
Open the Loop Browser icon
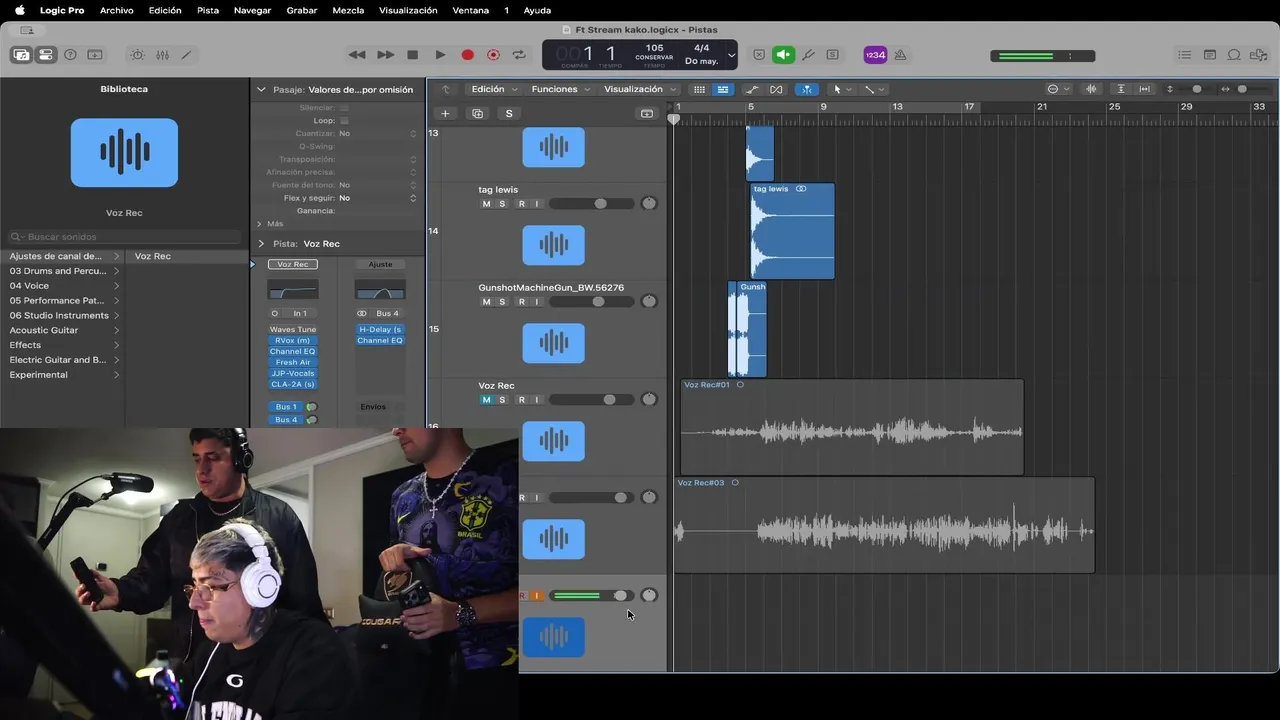[1234, 55]
